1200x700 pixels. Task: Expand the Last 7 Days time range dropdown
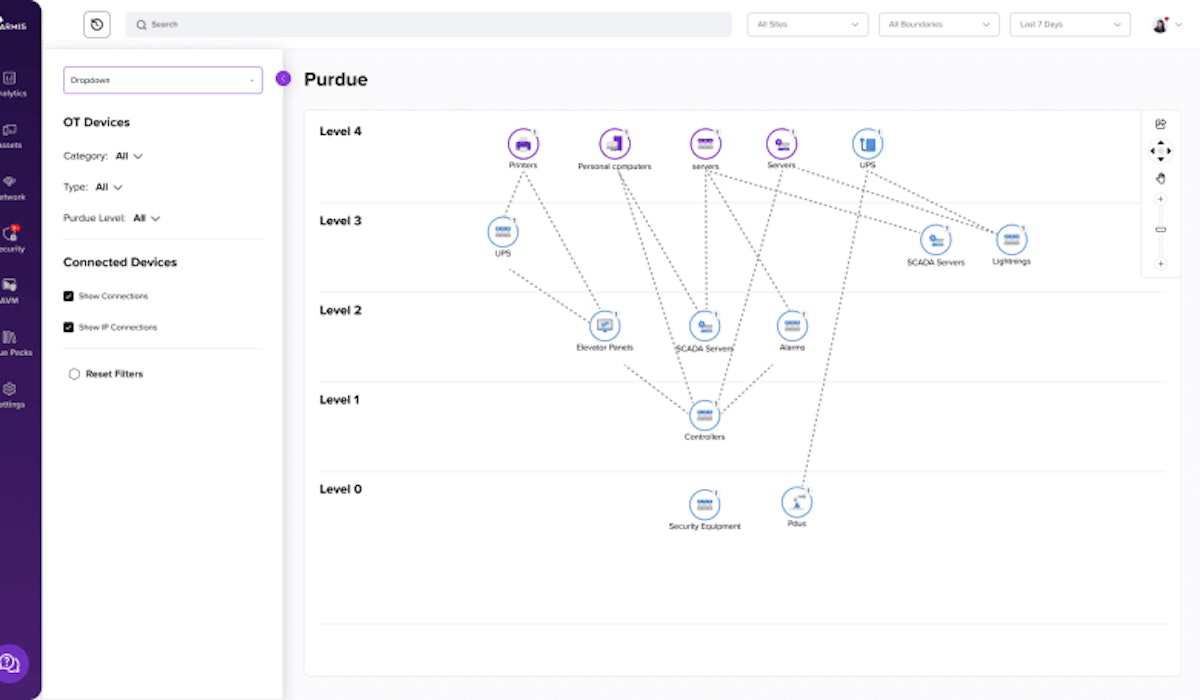[x=1069, y=25]
